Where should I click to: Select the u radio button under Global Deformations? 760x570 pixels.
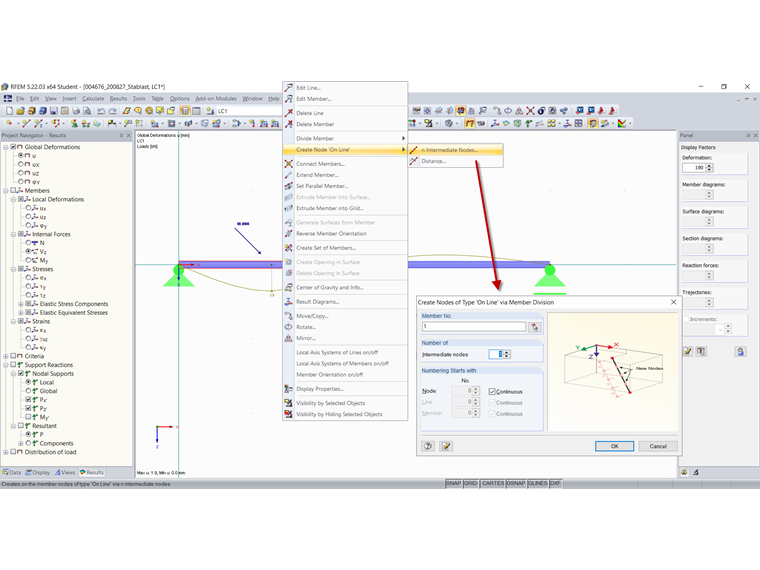pyautogui.click(x=21, y=156)
